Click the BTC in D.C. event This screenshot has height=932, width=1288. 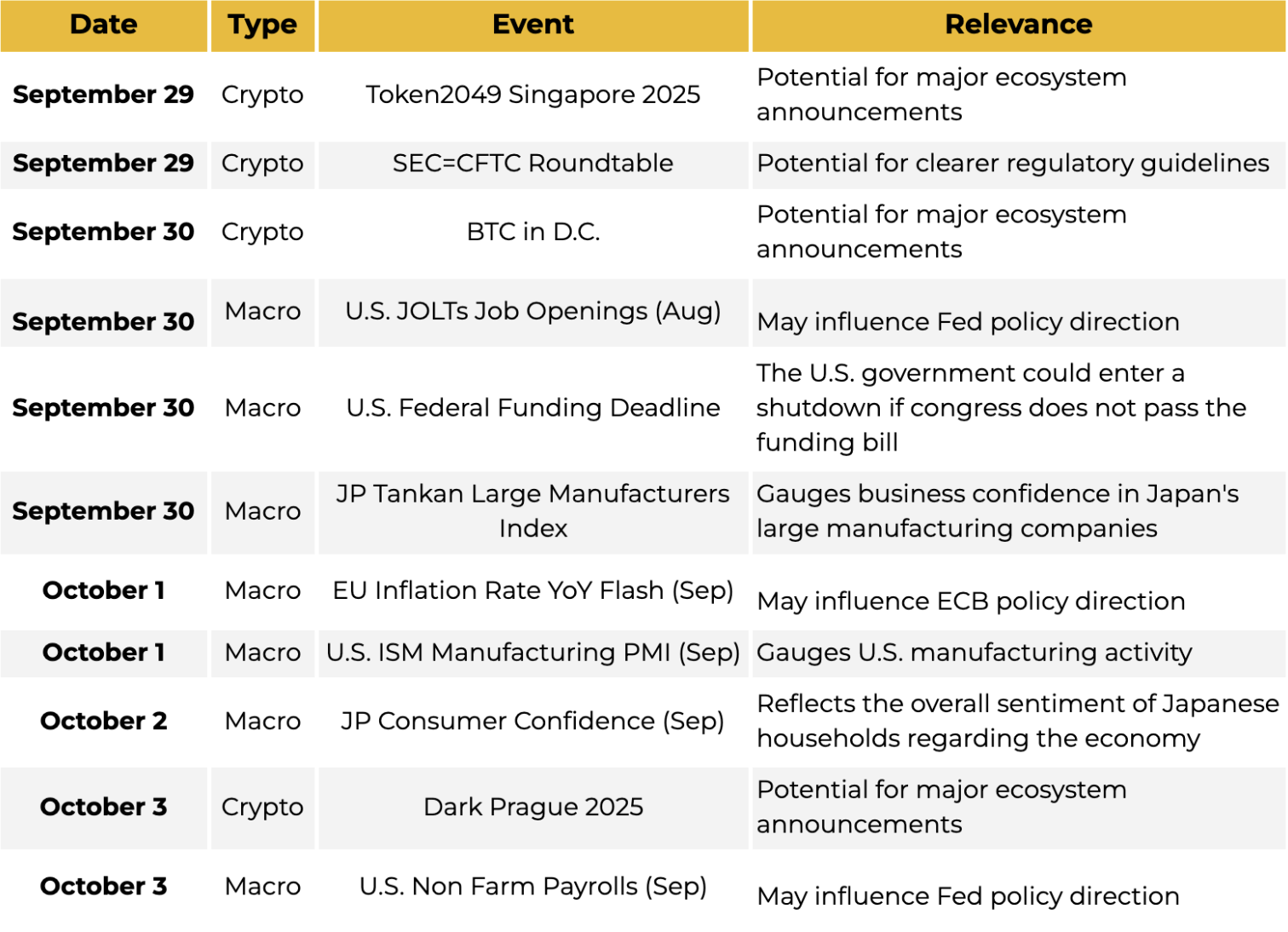coord(533,232)
